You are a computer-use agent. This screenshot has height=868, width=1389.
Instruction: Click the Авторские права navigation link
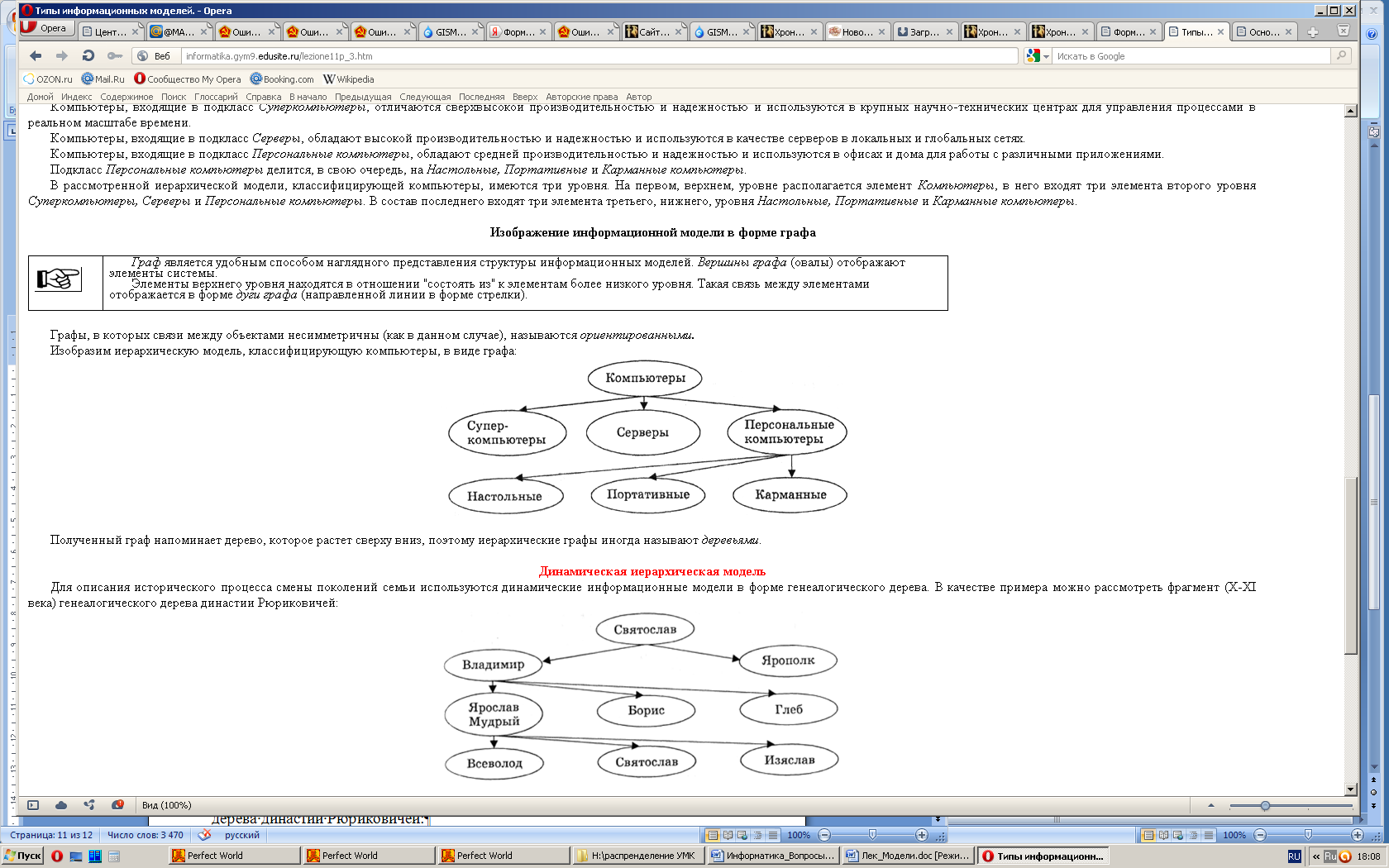coord(581,97)
